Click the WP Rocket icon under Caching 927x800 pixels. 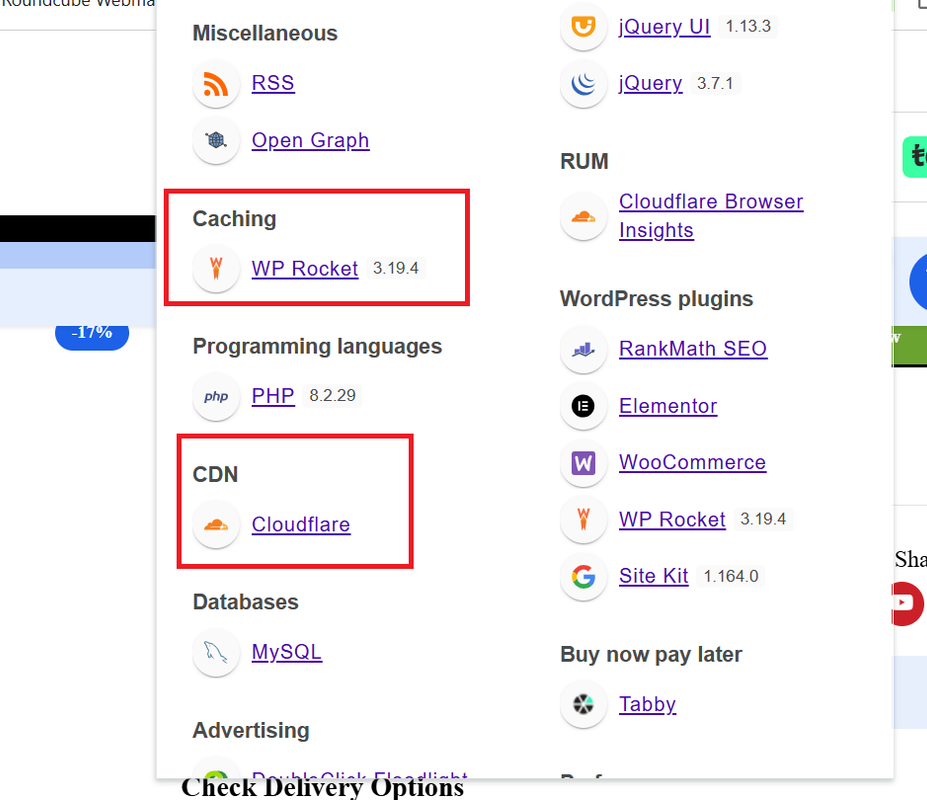click(x=216, y=268)
